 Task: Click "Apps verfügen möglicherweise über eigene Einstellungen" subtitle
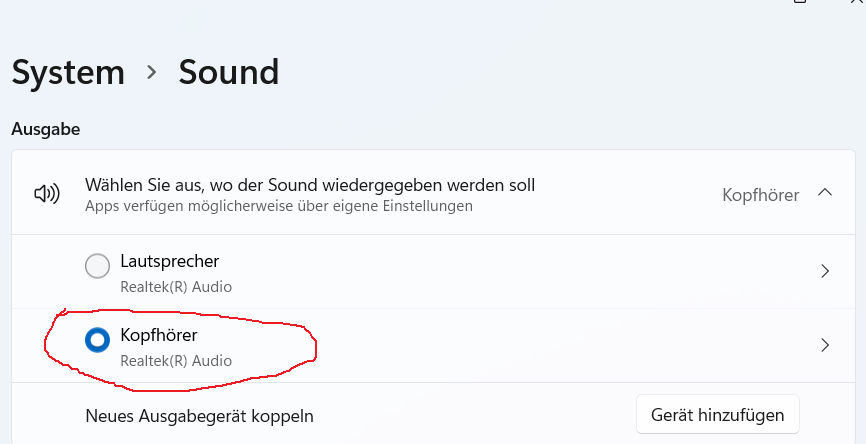click(278, 207)
